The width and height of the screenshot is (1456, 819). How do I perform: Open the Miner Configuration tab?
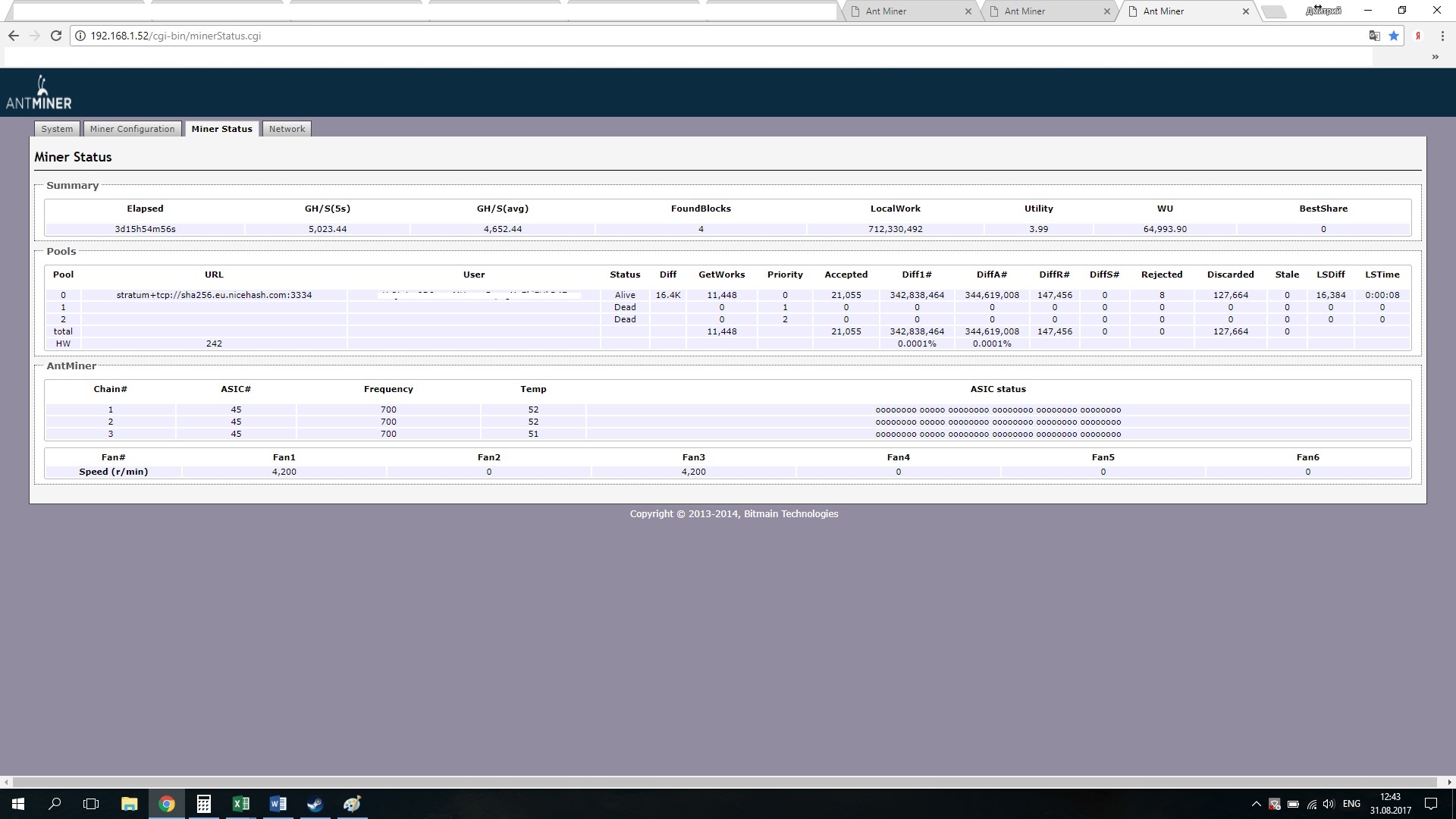(x=132, y=129)
